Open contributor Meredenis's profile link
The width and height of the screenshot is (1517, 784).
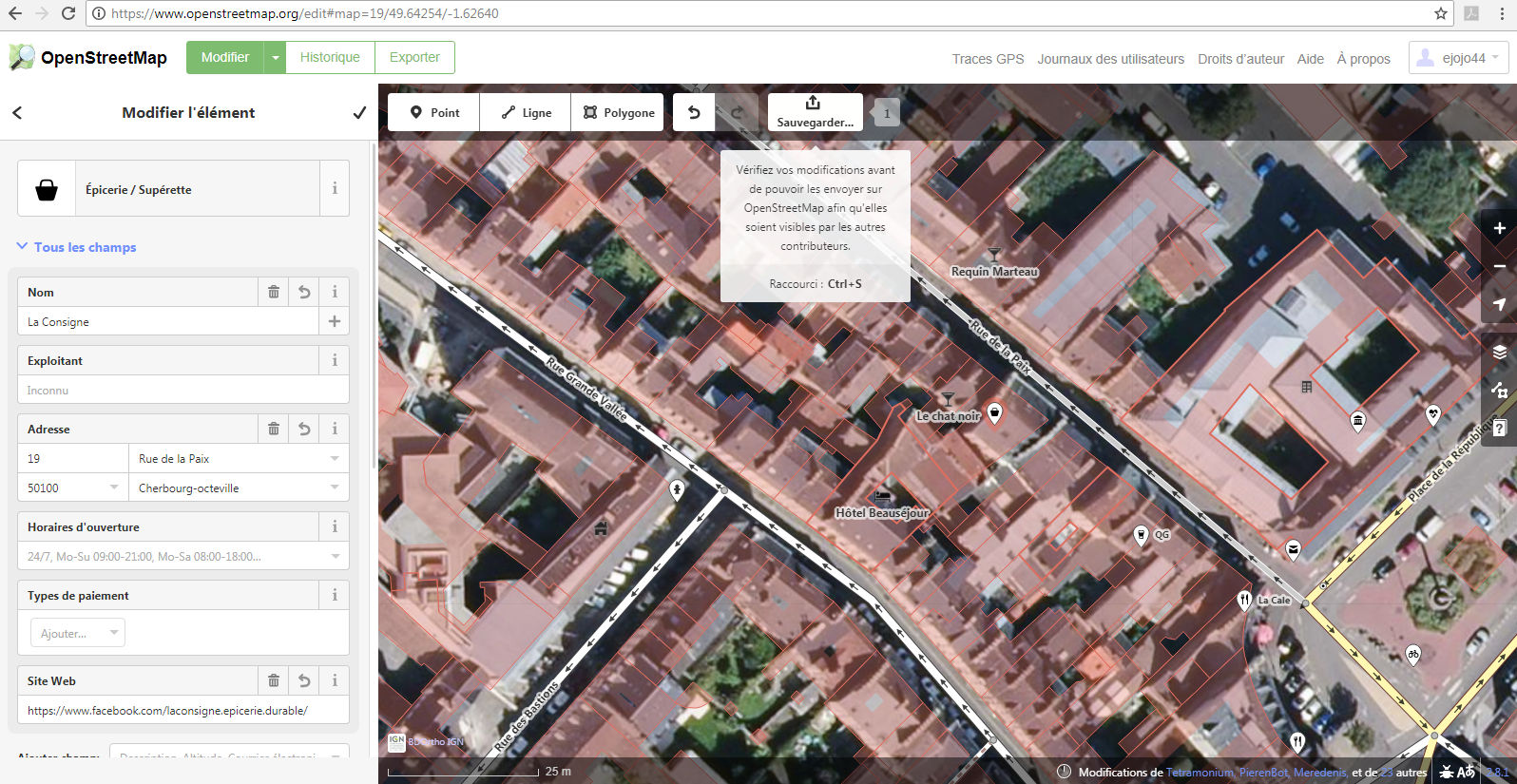tap(1319, 773)
